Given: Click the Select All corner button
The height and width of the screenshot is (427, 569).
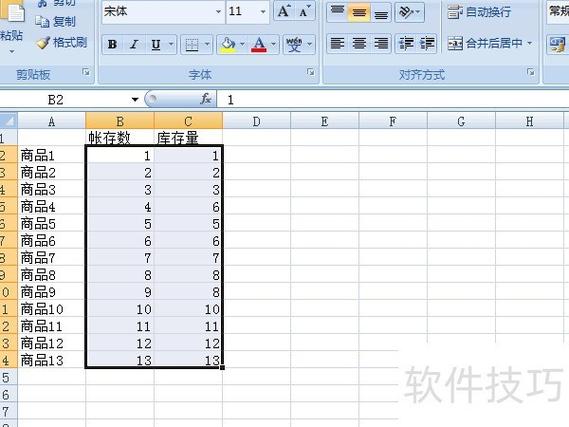Looking at the screenshot, I should pos(8,121).
